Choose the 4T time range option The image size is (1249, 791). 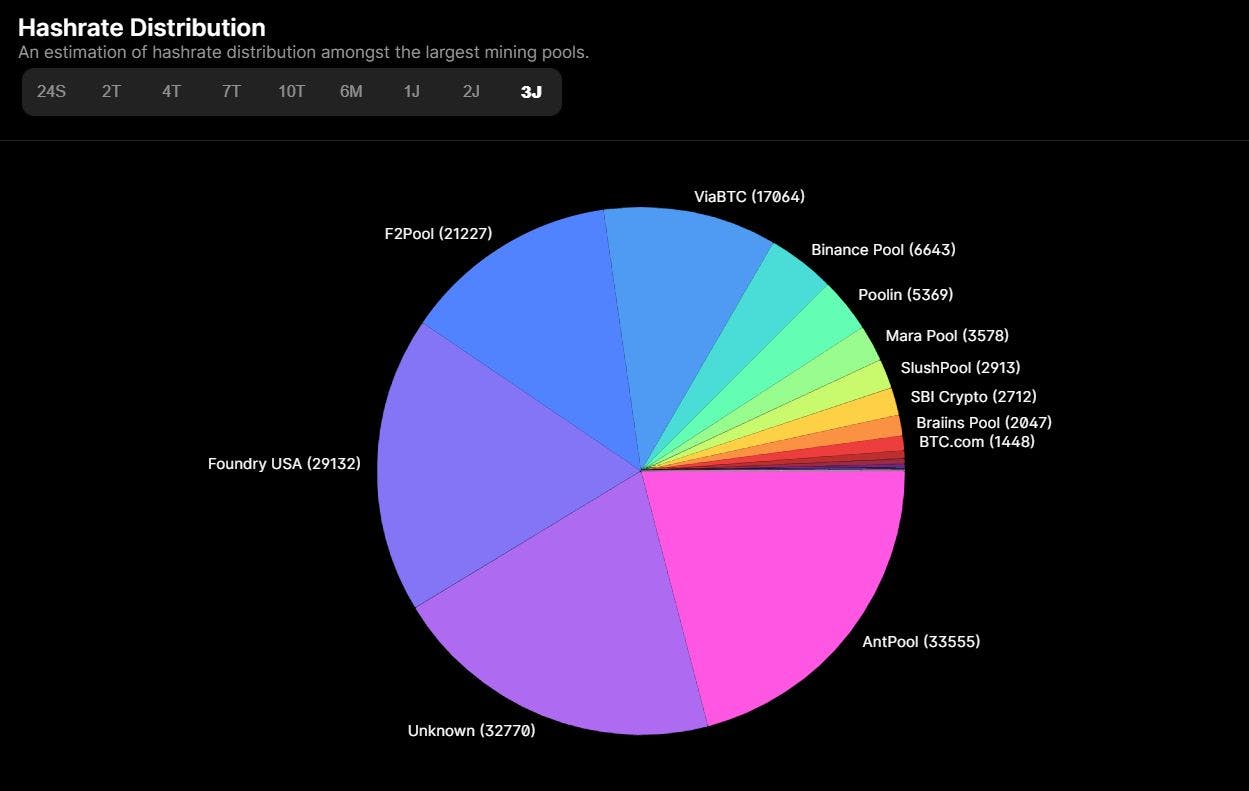(171, 92)
